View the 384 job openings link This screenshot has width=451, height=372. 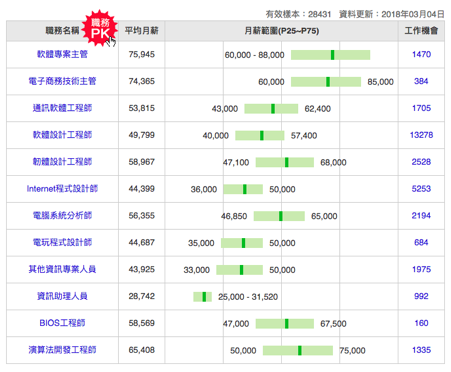pos(421,81)
